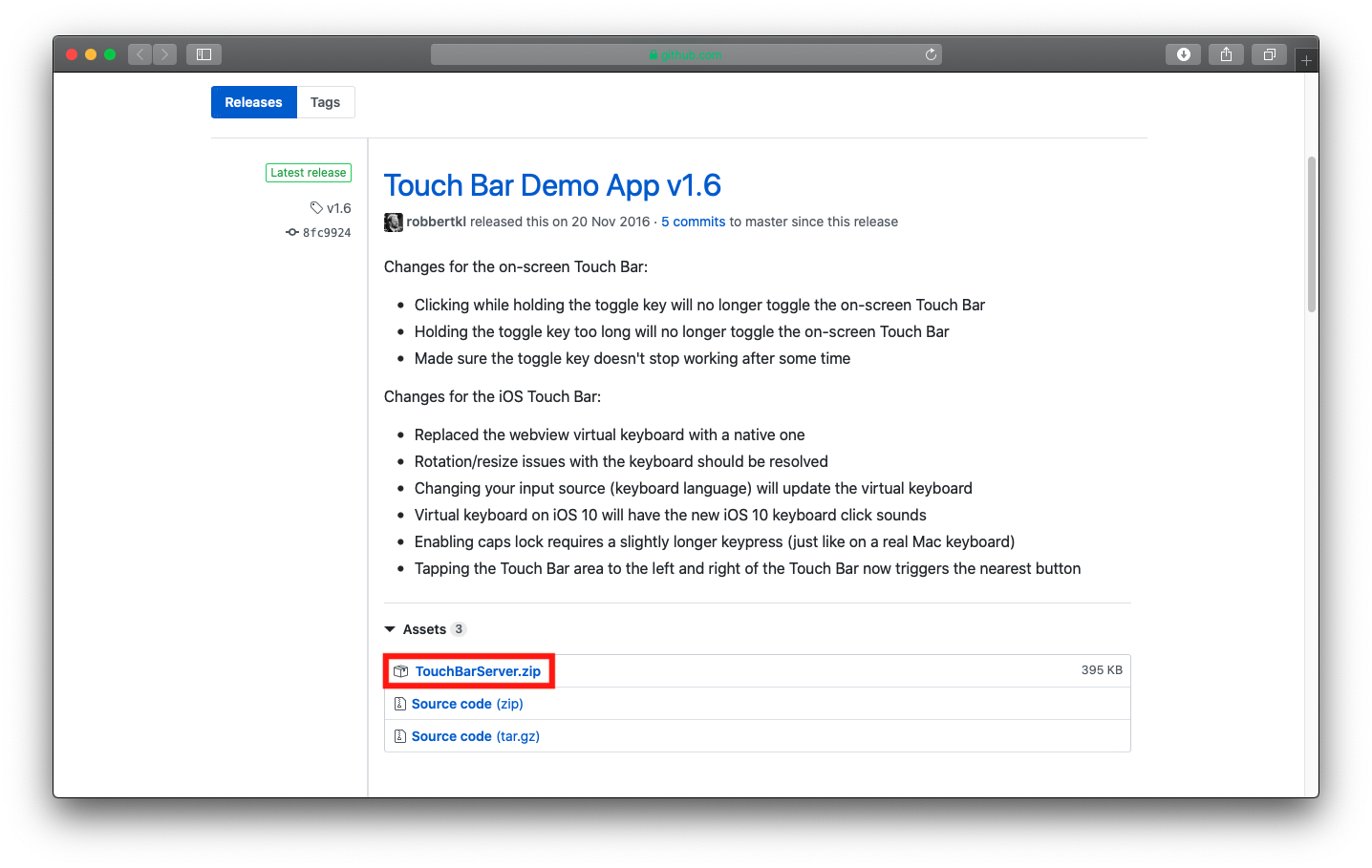Screen dimensions: 1372x868
Task: Click the 395 KB file size
Action: click(x=1102, y=670)
